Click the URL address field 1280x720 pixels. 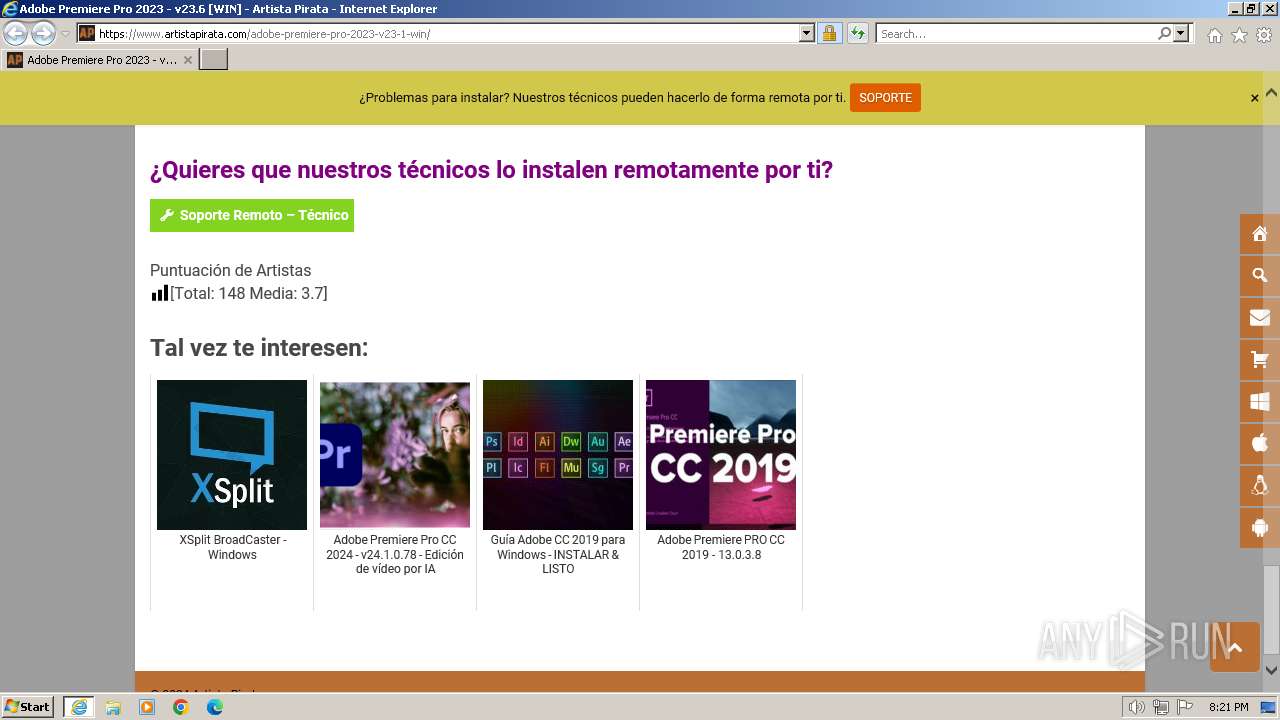447,34
